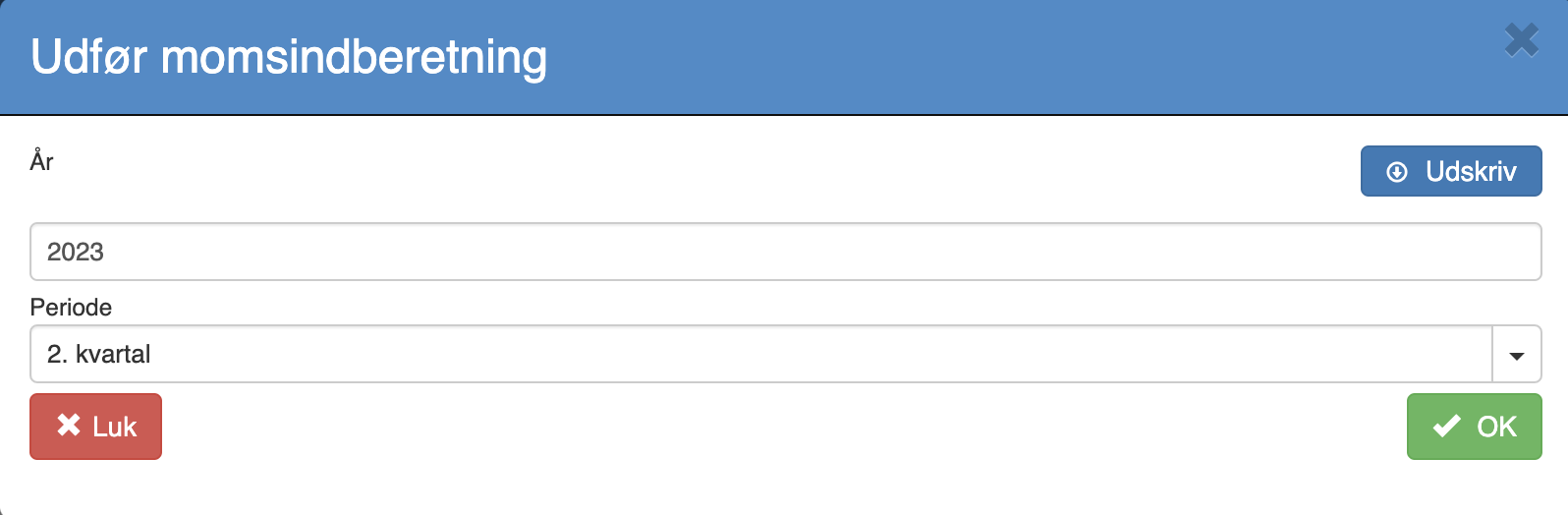The image size is (1568, 515).
Task: Dismiss the dialog using the red Luk button
Action: click(95, 427)
